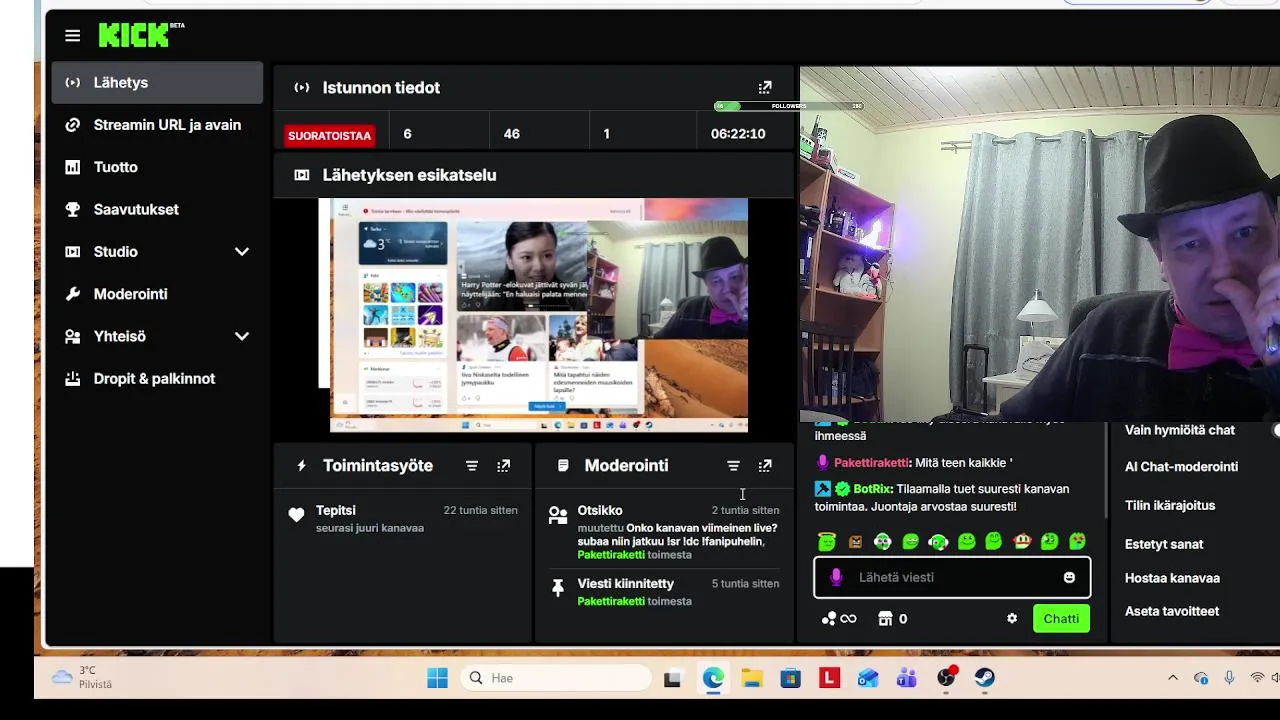
Task: Insert the red-capped mushroom emote
Action: point(1022,542)
